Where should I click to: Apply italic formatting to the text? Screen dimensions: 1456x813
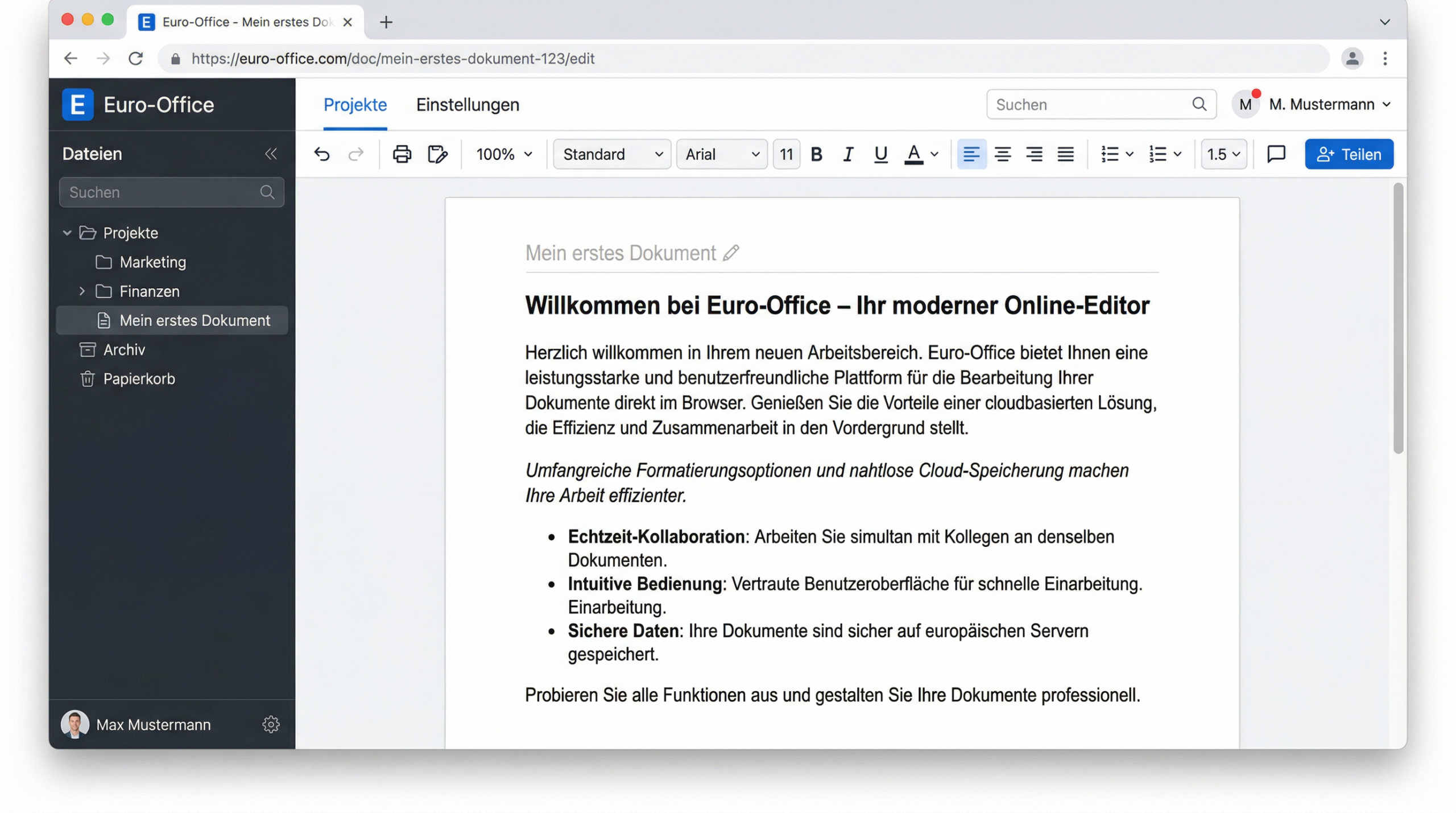pos(848,154)
